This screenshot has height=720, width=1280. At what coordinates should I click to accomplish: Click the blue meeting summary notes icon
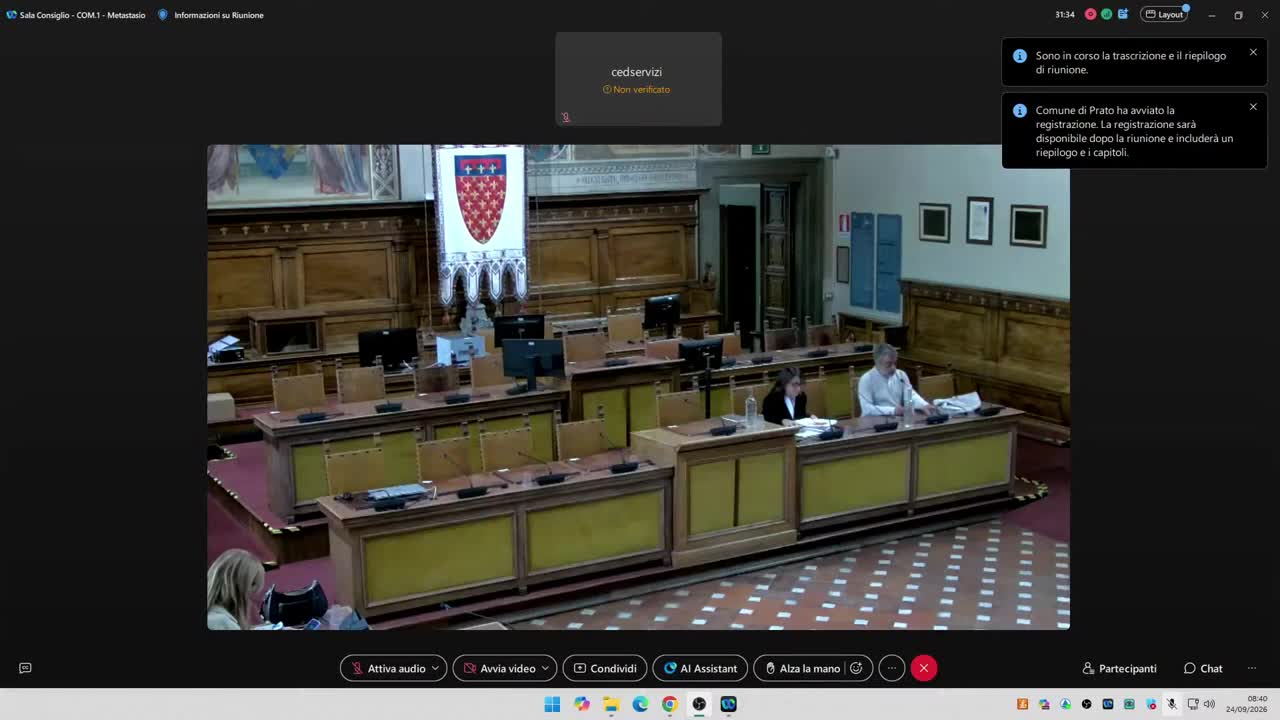[x=1123, y=14]
